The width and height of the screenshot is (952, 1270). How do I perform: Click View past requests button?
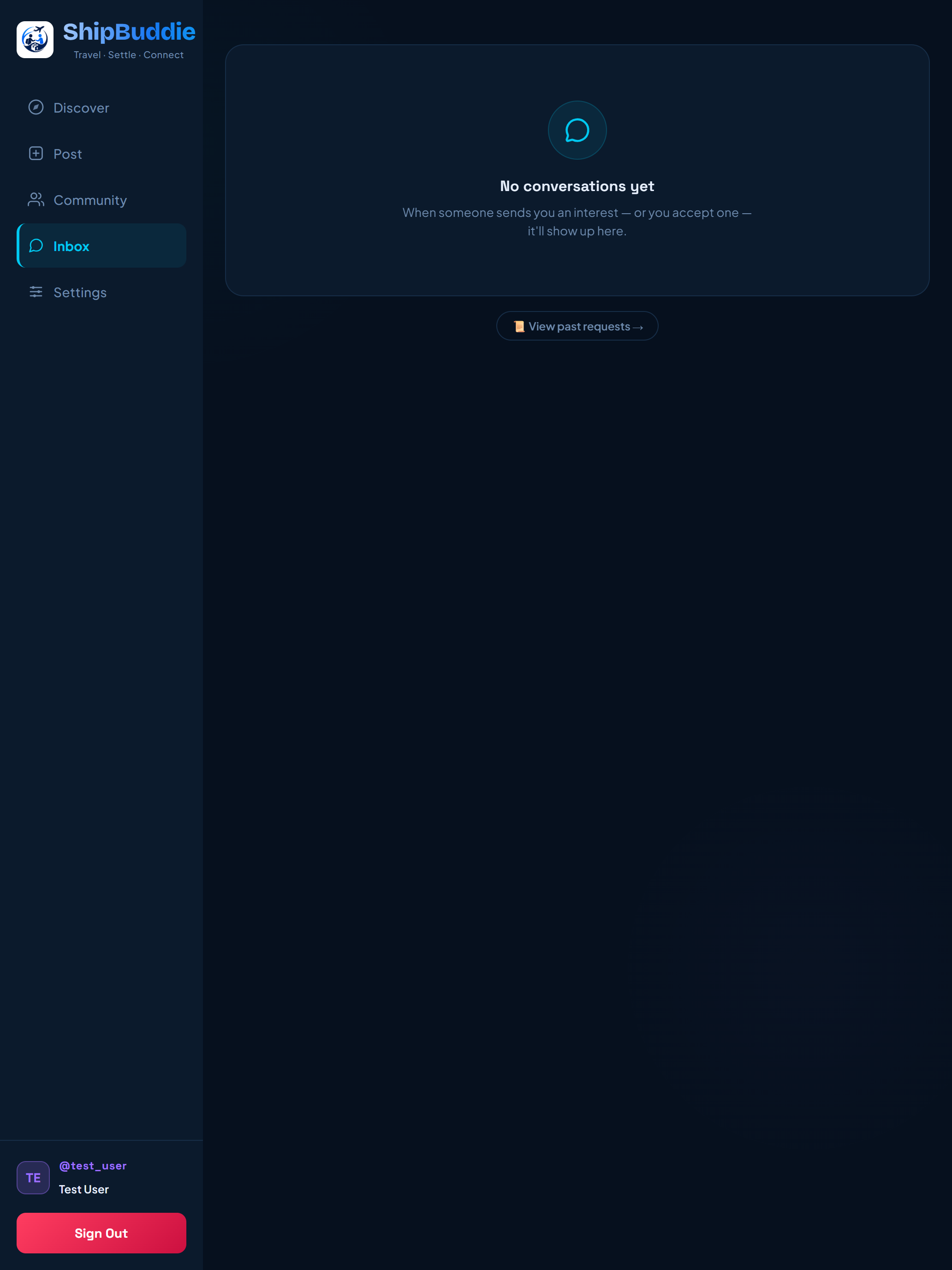[577, 326]
